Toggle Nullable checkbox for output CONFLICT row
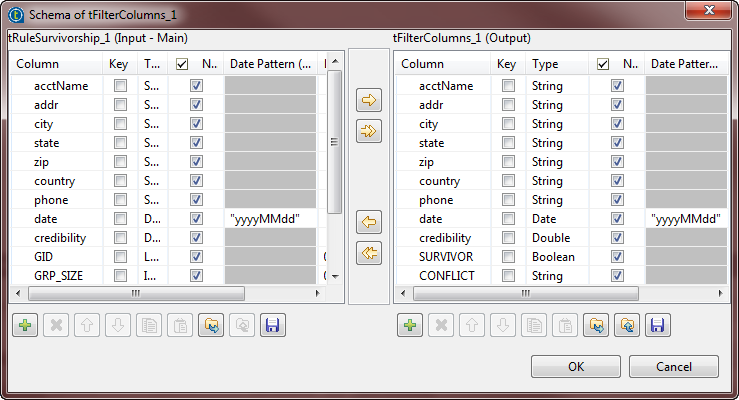739x400 pixels. 617,276
